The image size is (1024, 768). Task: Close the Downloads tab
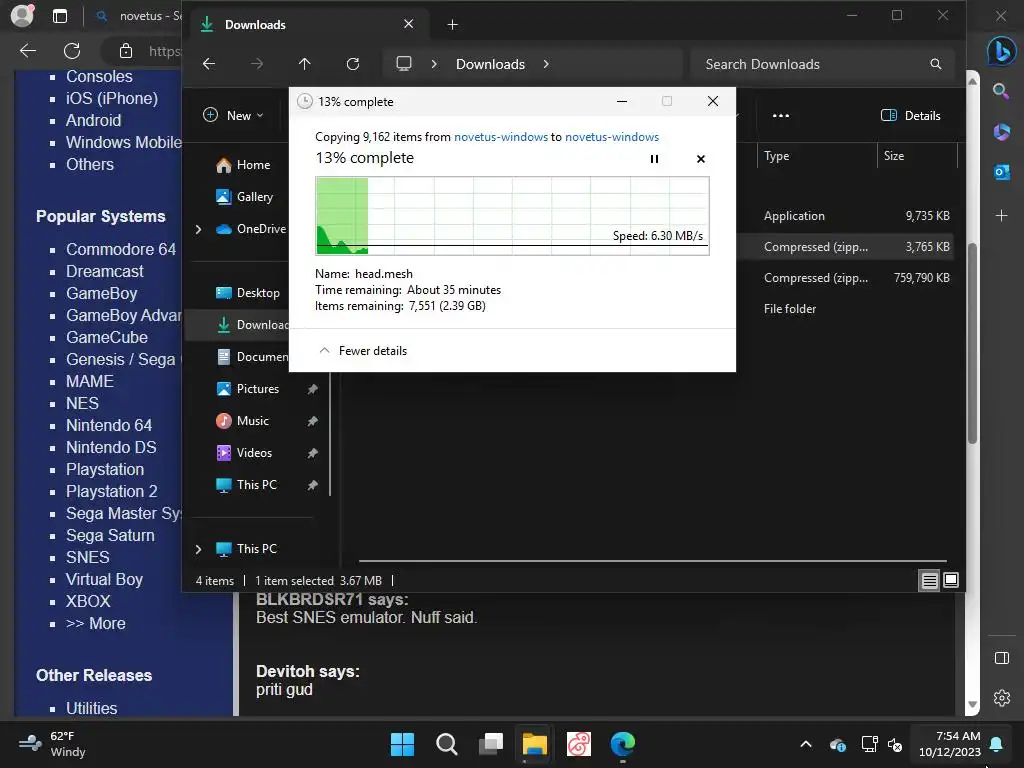(x=409, y=24)
